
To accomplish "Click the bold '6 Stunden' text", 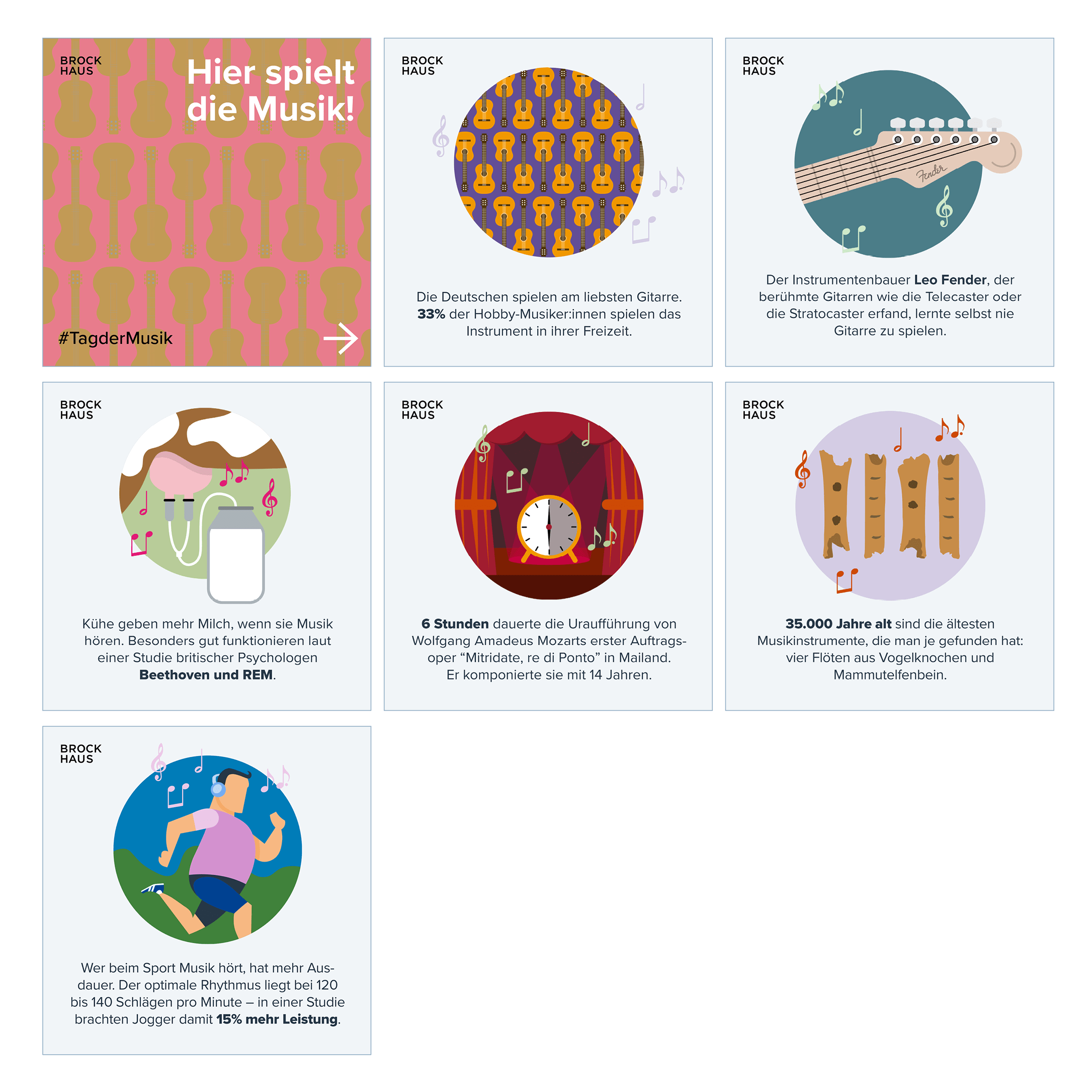I will [x=455, y=624].
